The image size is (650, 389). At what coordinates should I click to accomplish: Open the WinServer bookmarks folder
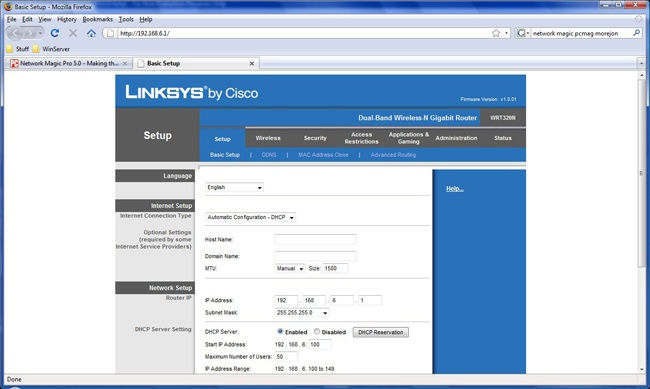tap(51, 49)
